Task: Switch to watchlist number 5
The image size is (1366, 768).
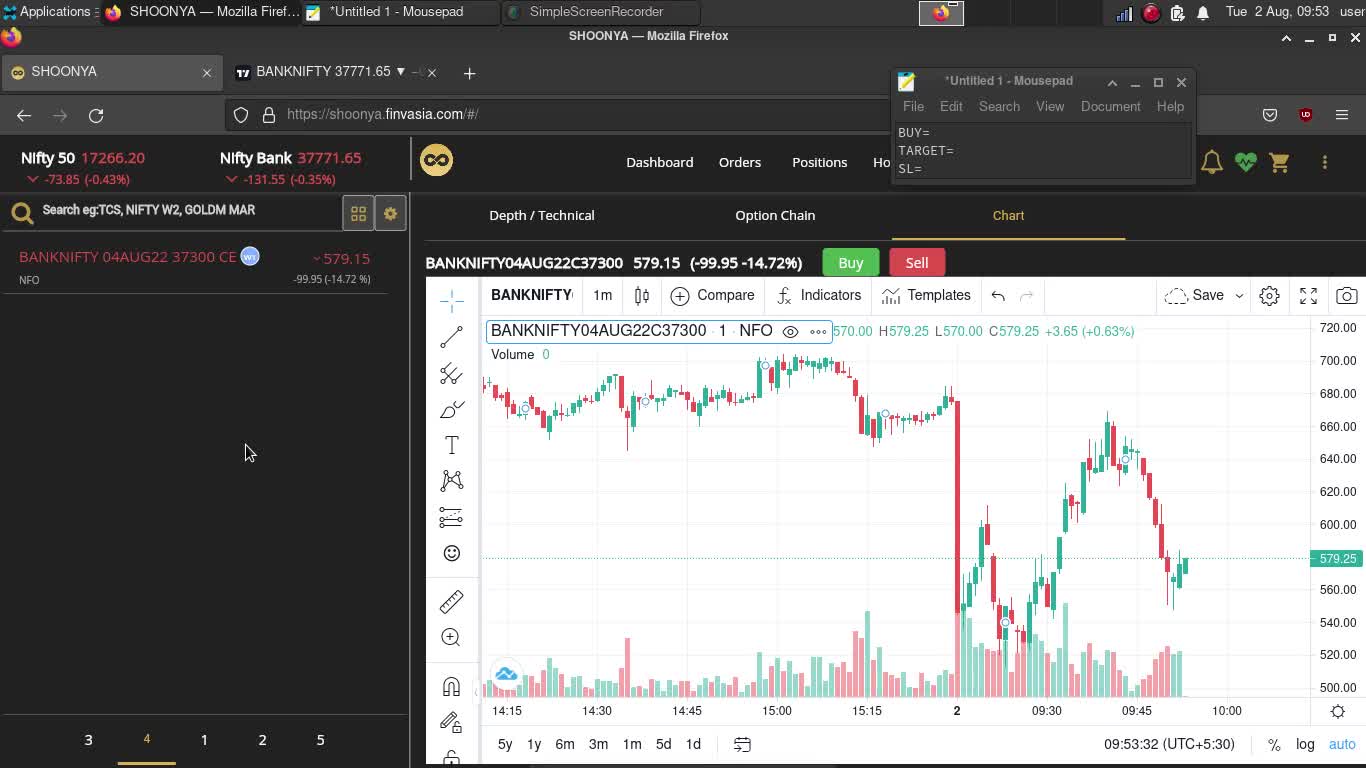Action: 320,740
